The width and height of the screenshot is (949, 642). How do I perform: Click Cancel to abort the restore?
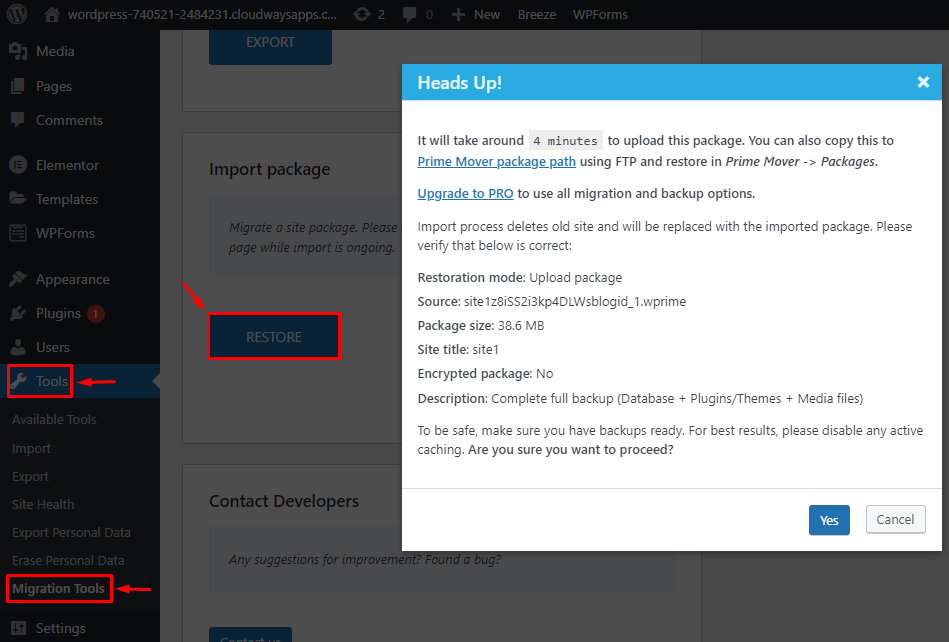[x=894, y=519]
